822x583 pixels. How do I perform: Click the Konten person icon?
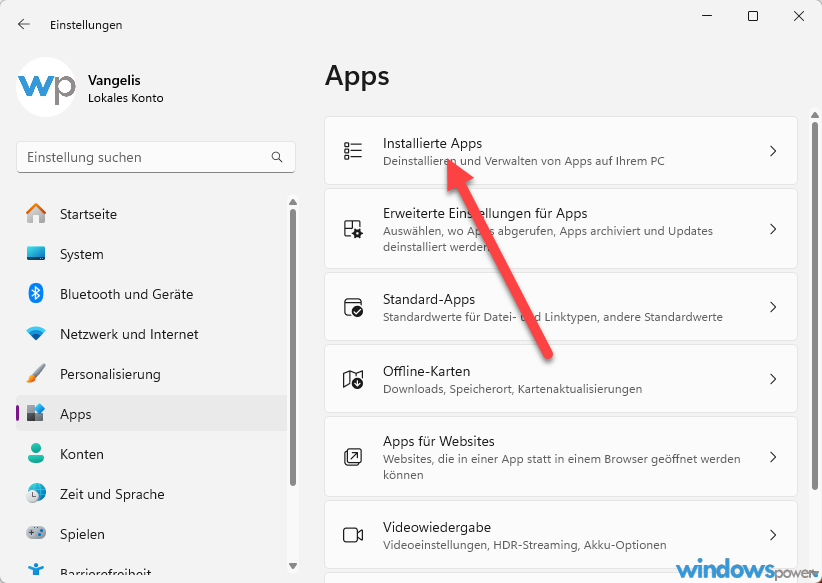[36, 454]
